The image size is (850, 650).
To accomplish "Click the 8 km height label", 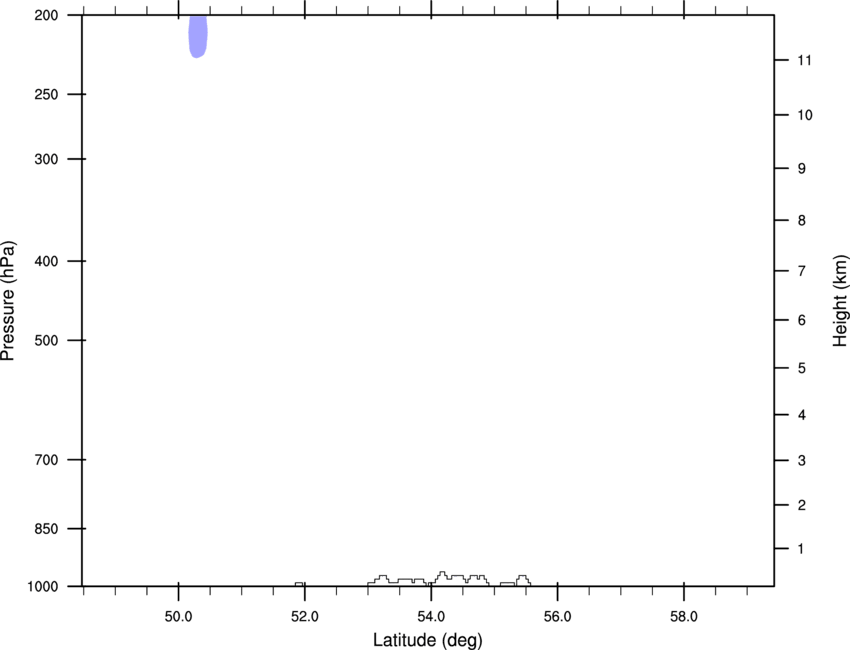I will pos(802,220).
